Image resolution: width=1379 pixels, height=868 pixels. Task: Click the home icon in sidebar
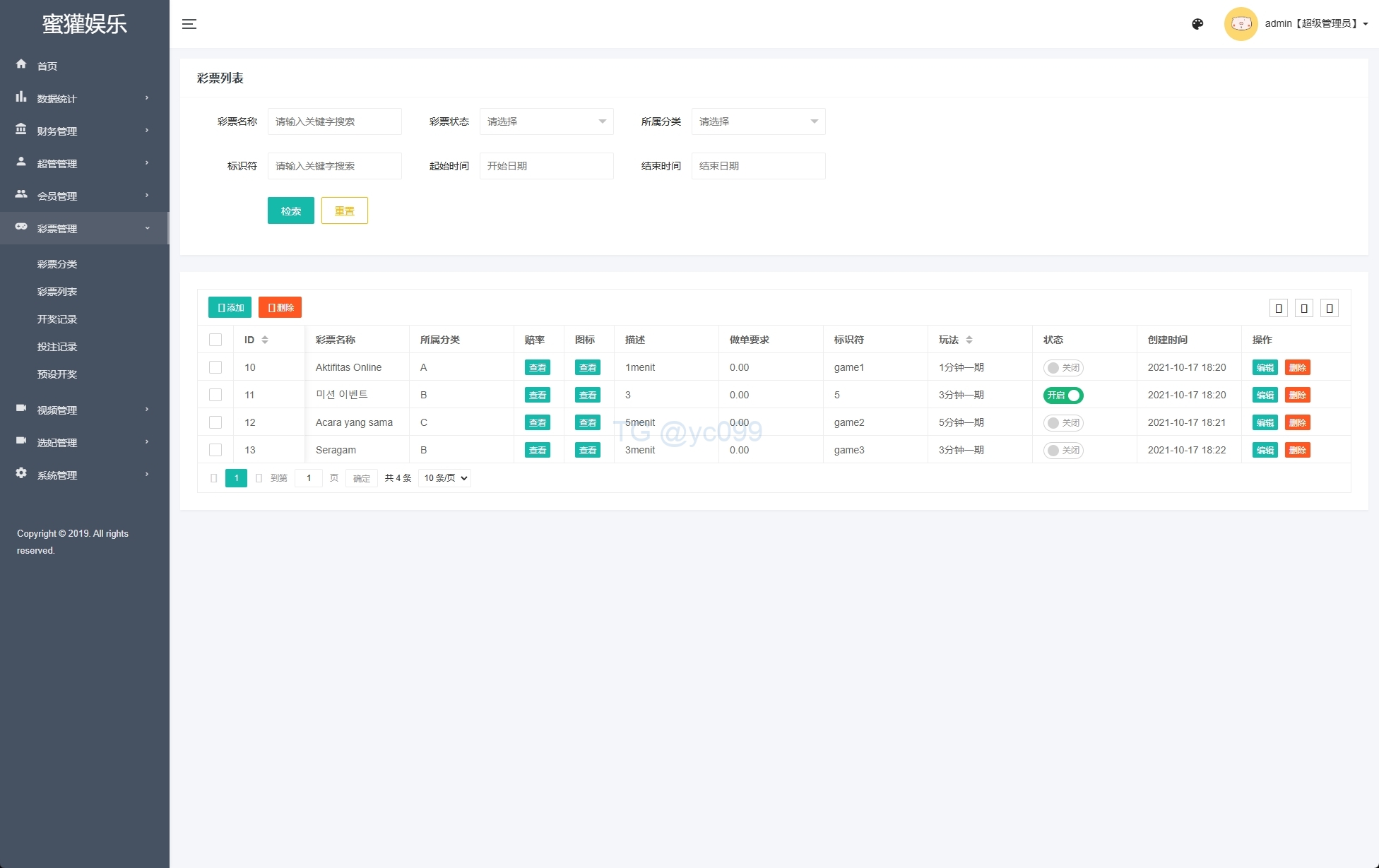21,64
